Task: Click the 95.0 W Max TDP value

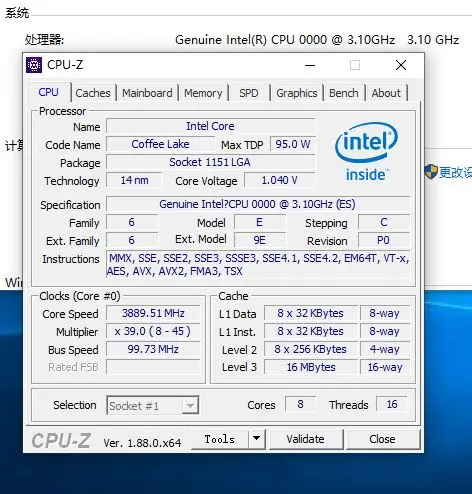Action: [293, 144]
